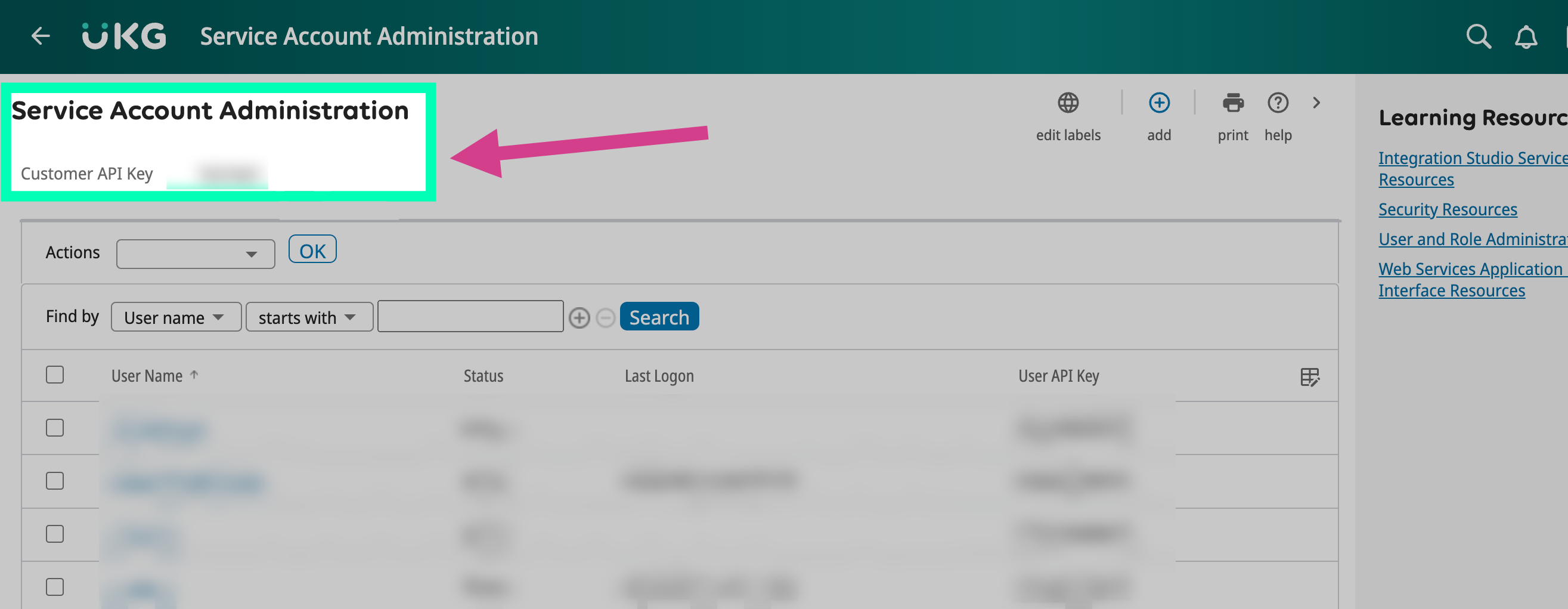Open User and Role Administration link
This screenshot has height=609, width=1568.
tap(1473, 239)
